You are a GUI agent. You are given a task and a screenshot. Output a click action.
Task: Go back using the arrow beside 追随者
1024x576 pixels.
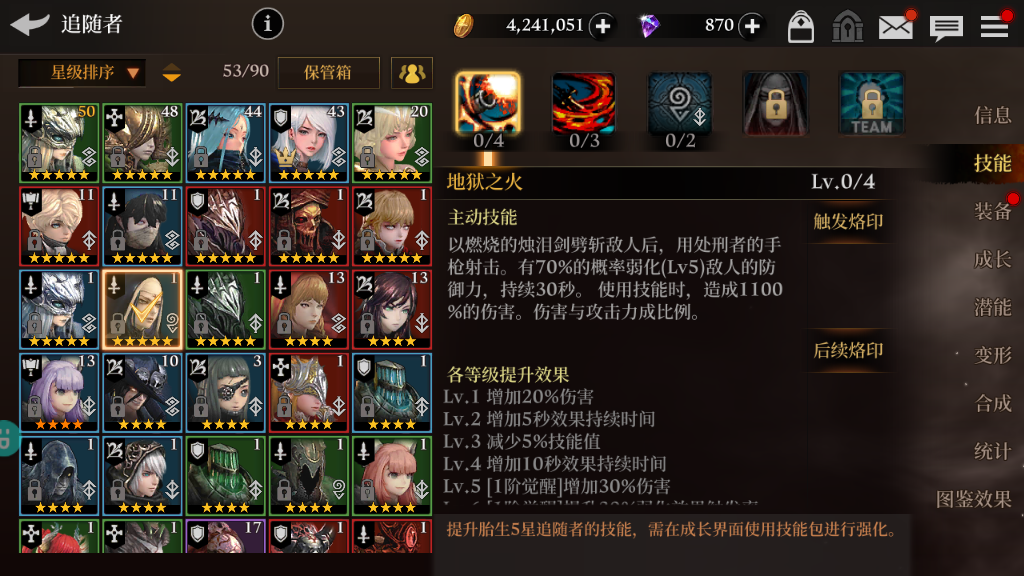(30, 24)
